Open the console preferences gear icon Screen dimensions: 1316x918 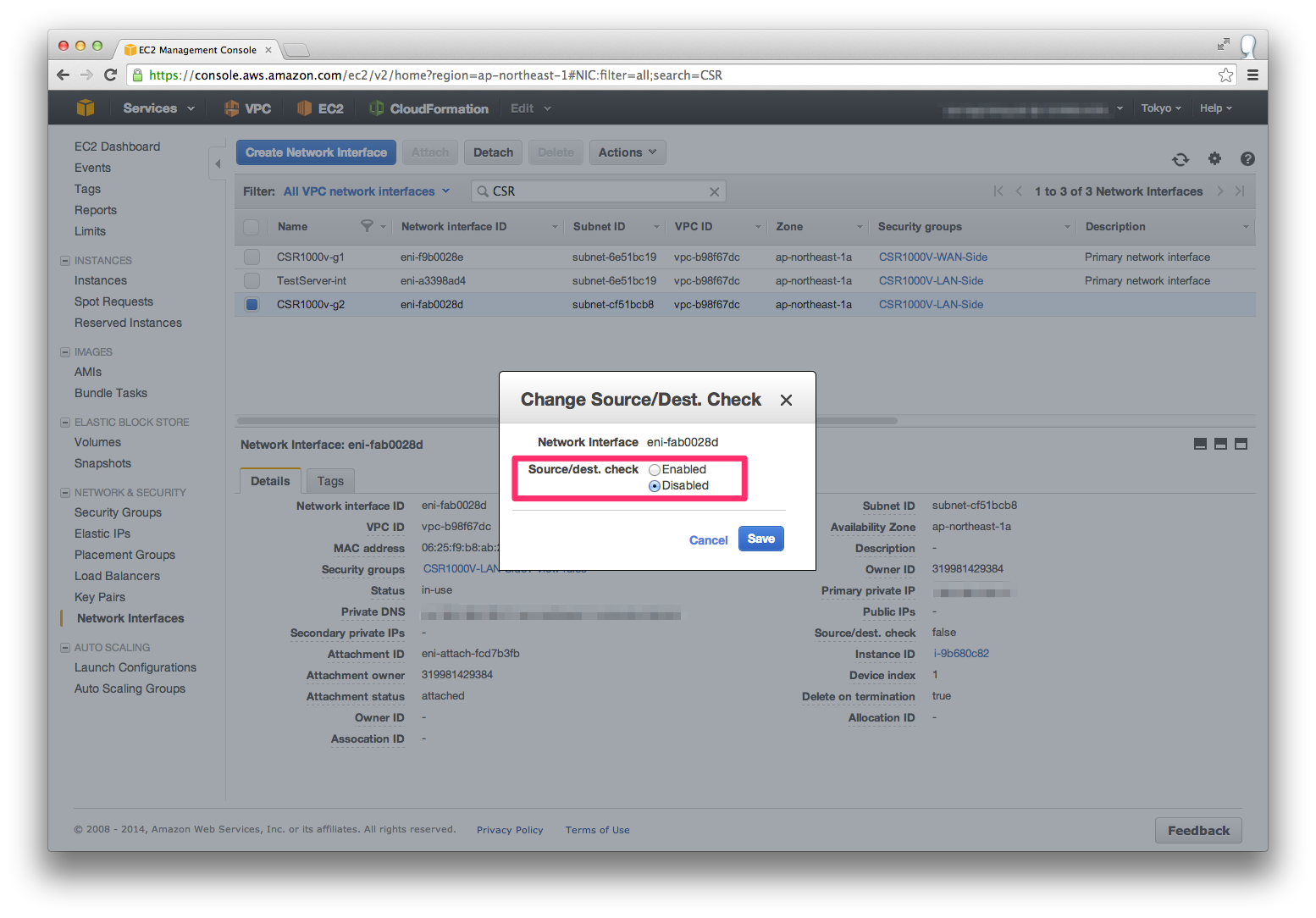point(1214,158)
